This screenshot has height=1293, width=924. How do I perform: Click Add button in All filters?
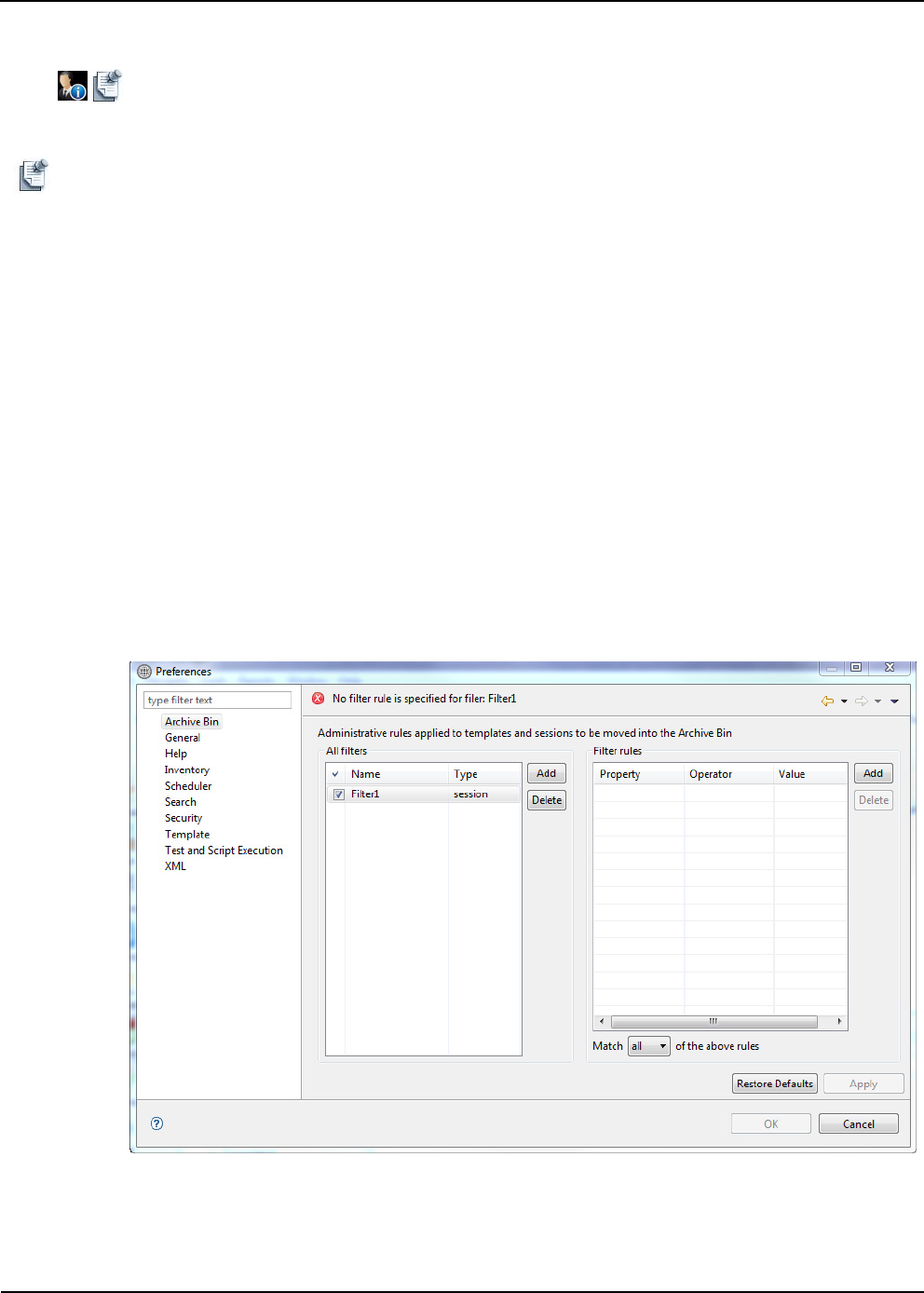(547, 773)
